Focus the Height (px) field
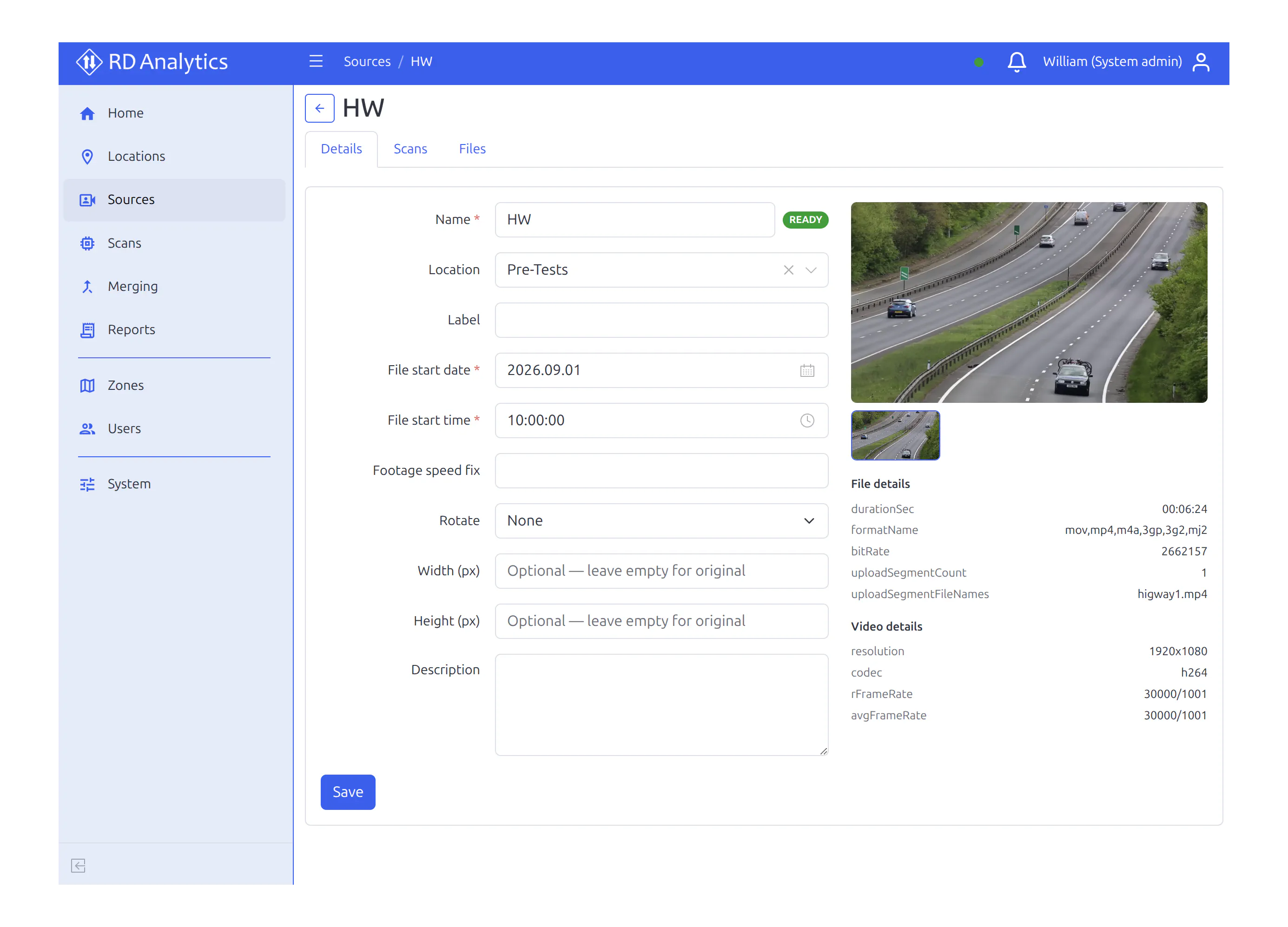The image size is (1288, 927). point(661,621)
